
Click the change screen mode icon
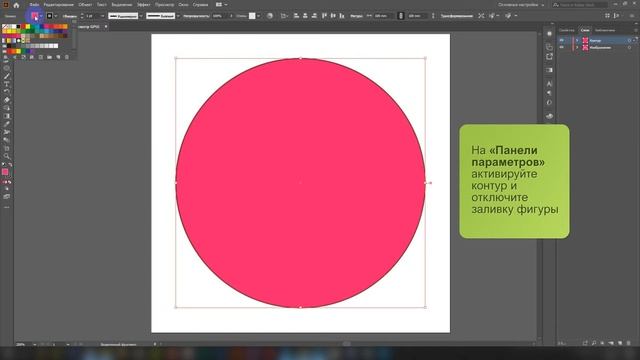coord(7,196)
